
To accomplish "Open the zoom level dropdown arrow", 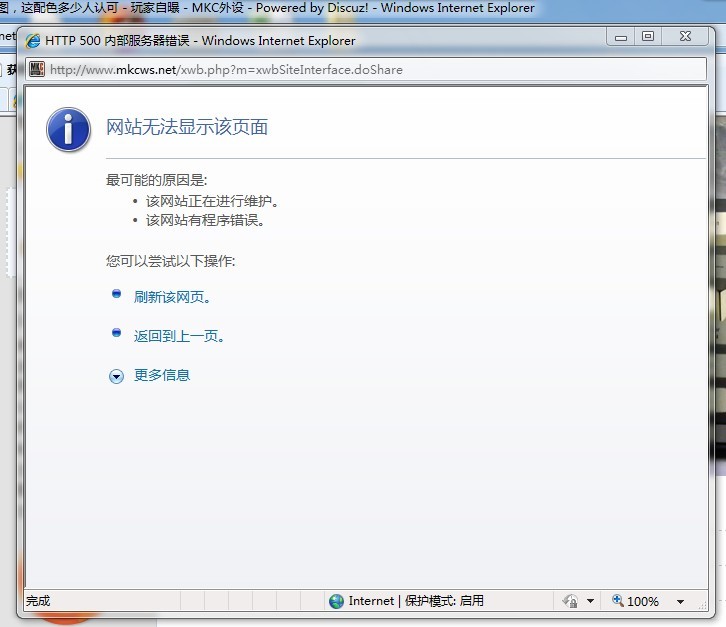I will point(680,602).
